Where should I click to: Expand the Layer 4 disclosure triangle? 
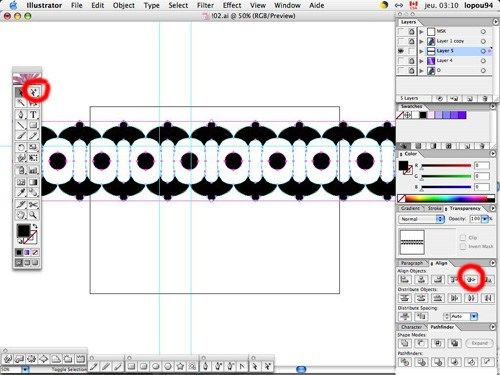tap(421, 61)
